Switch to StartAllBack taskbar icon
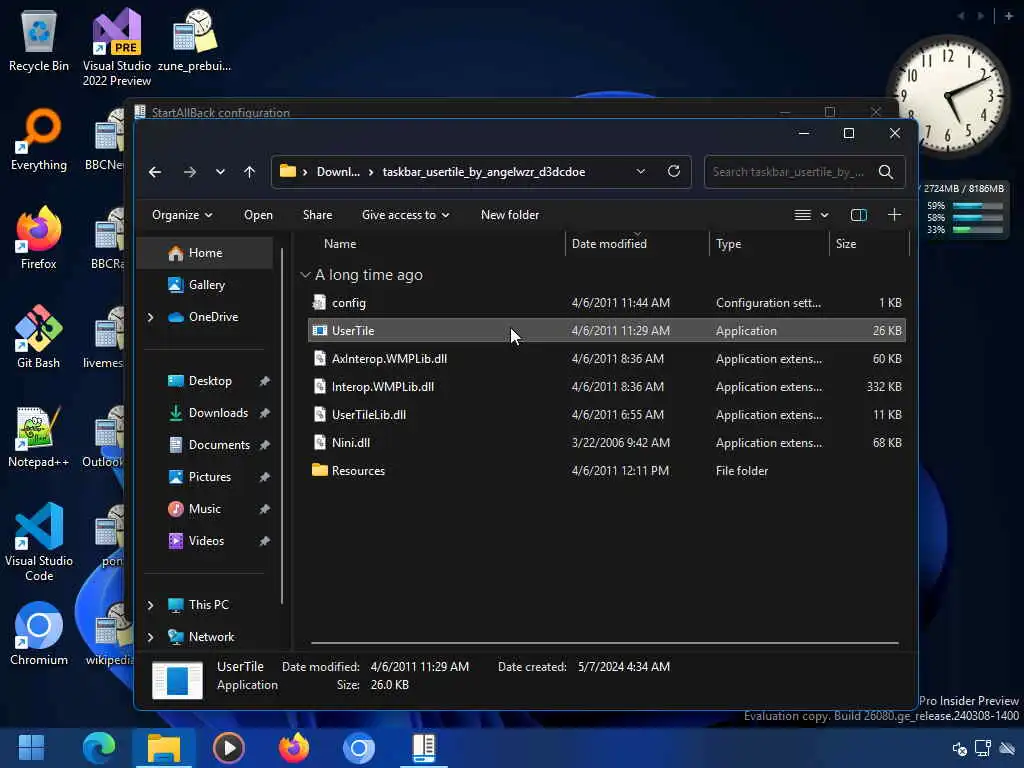 (424, 748)
